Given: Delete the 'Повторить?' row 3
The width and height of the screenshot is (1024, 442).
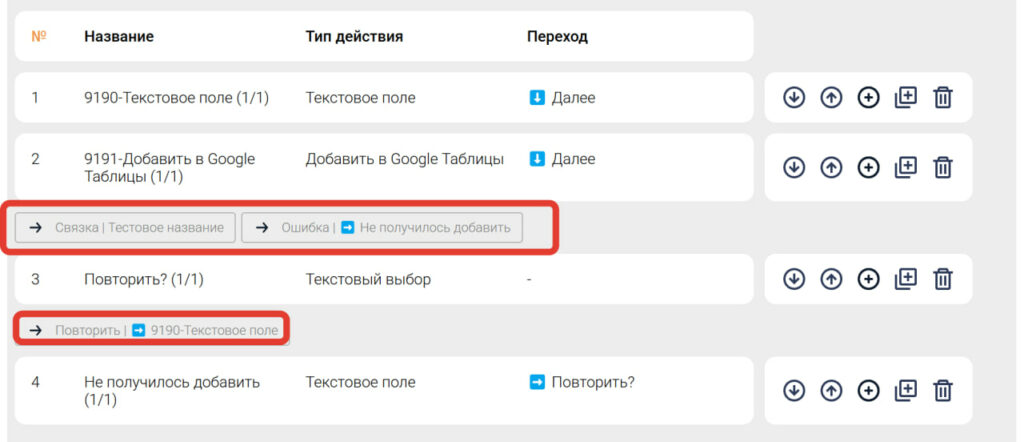Looking at the screenshot, I should 942,279.
